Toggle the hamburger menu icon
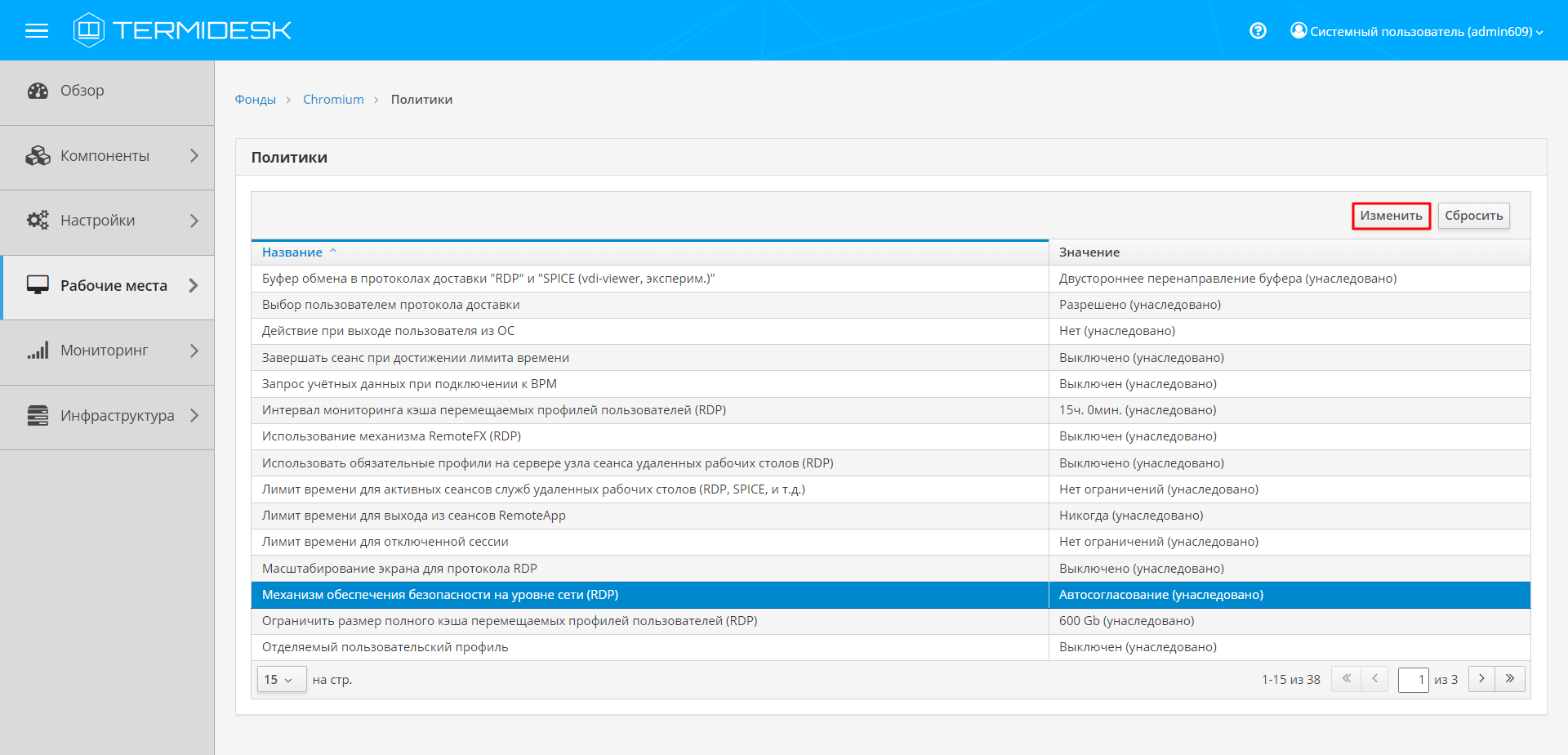Image resolution: width=1568 pixels, height=755 pixels. pyautogui.click(x=37, y=31)
